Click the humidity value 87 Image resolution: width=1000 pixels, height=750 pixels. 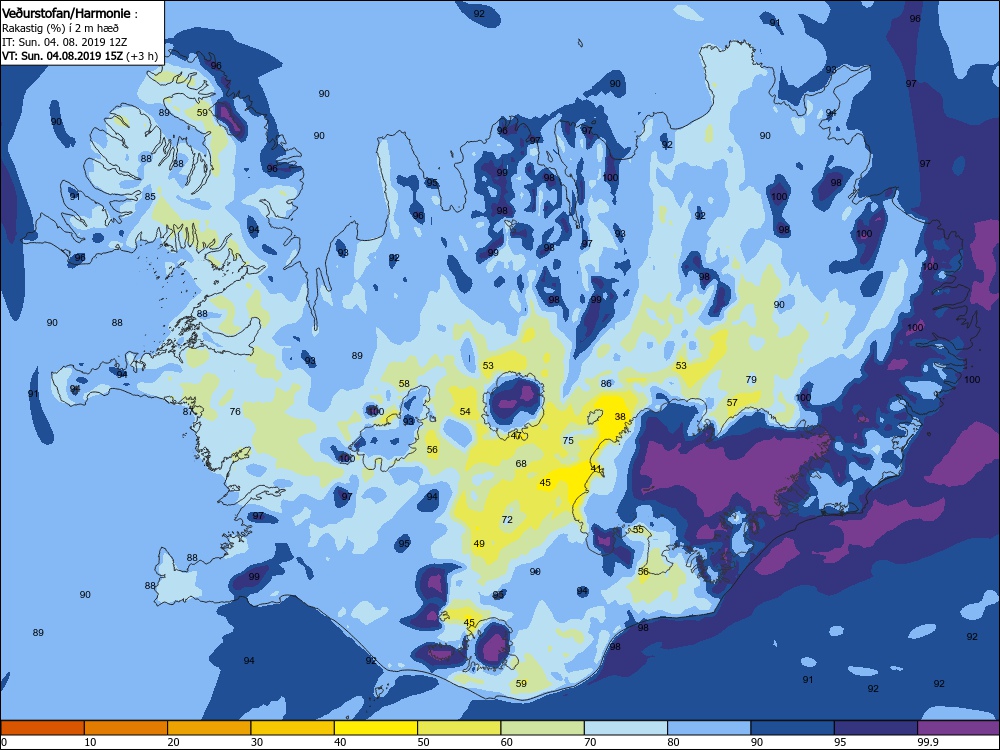[x=188, y=411]
